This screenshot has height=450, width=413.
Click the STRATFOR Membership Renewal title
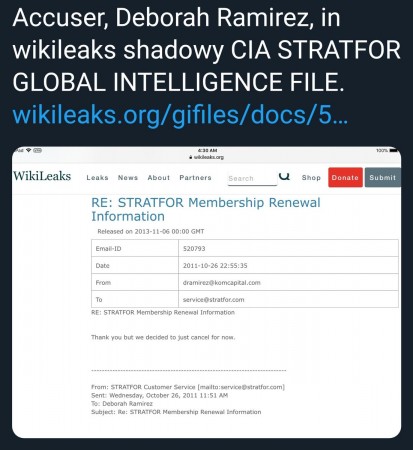click(206, 209)
